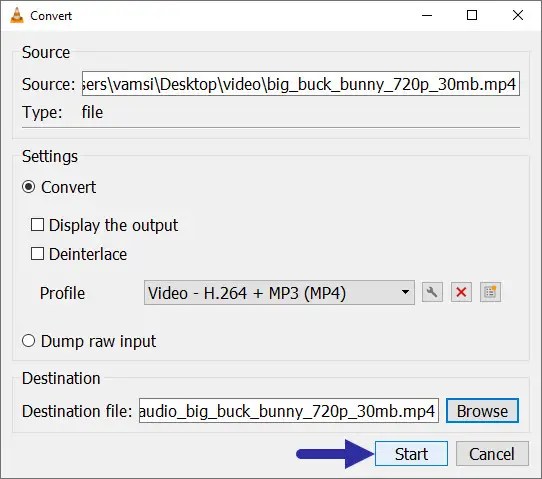Click the Profile label text

(x=62, y=293)
